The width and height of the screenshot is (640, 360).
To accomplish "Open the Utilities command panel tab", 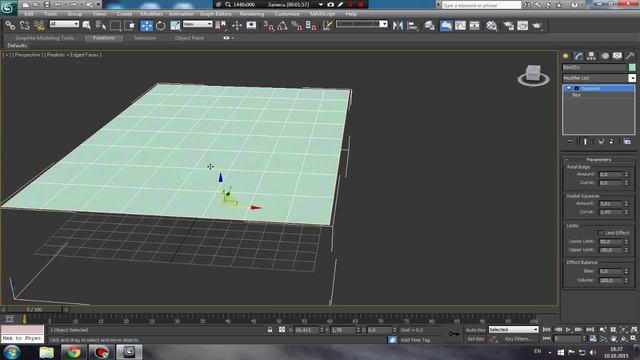I will pyautogui.click(x=630, y=56).
